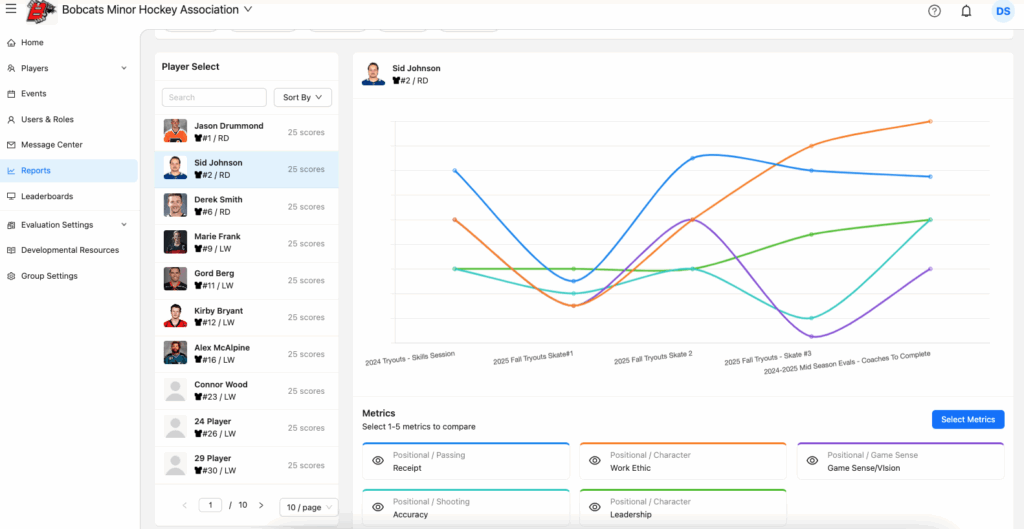
Task: Click the Leaderboards icon in sidebar
Action: 11,197
